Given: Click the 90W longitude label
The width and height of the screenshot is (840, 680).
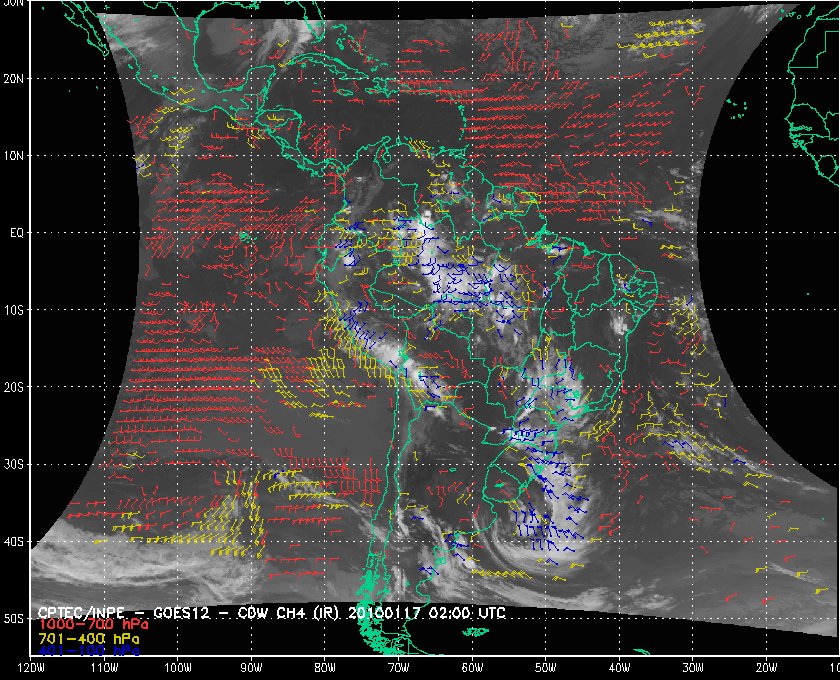Looking at the screenshot, I should coord(251,668).
